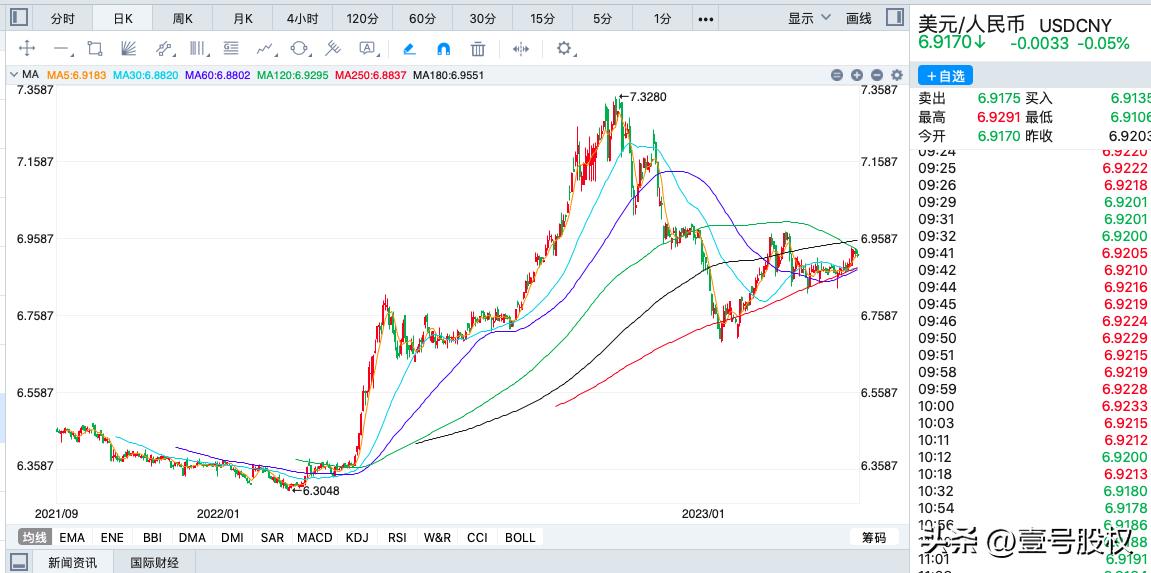Toggle the left sidebar panel
This screenshot has width=1151, height=573.
[19, 18]
